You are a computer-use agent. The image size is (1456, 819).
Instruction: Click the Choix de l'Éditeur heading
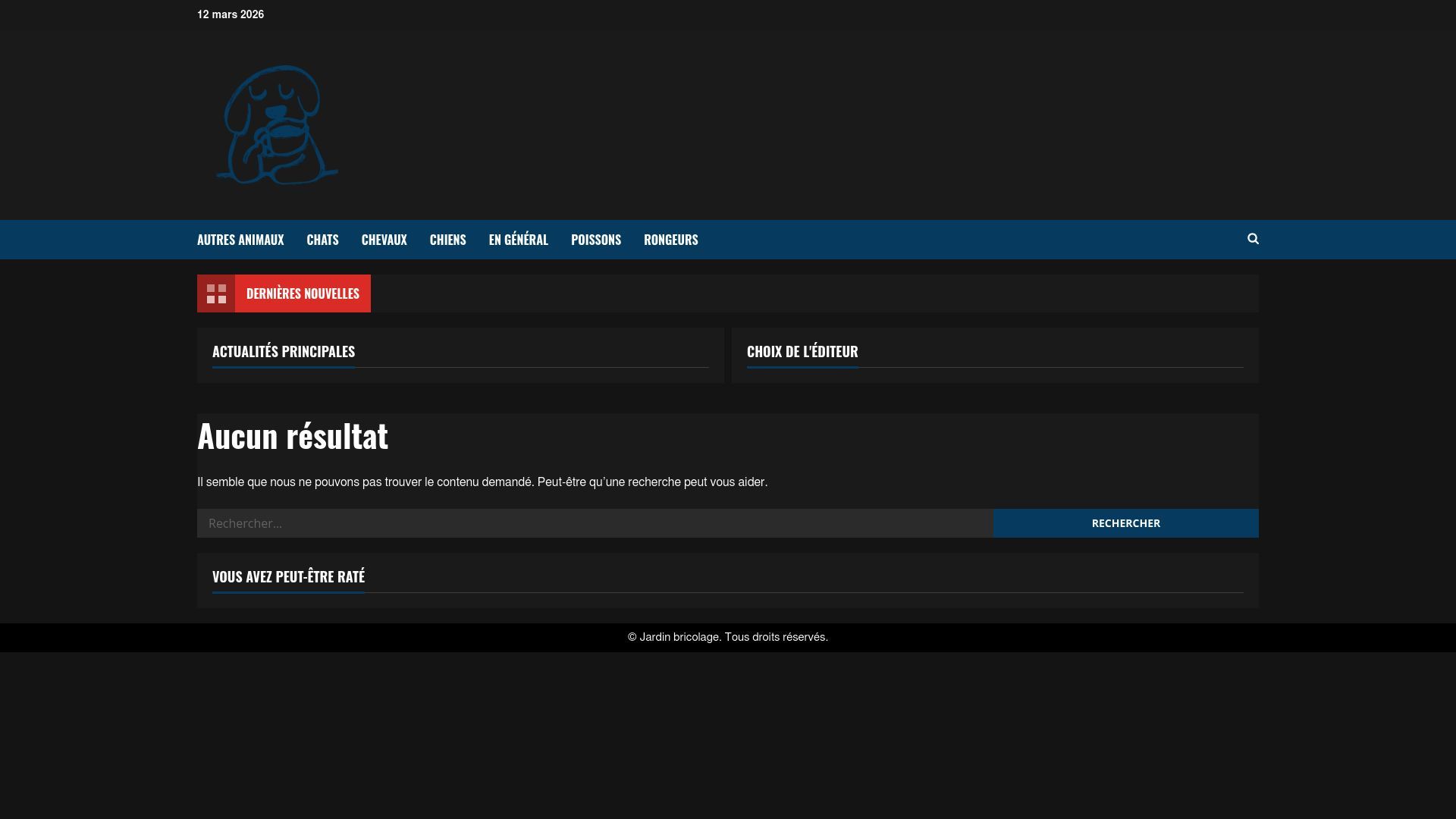pos(802,351)
